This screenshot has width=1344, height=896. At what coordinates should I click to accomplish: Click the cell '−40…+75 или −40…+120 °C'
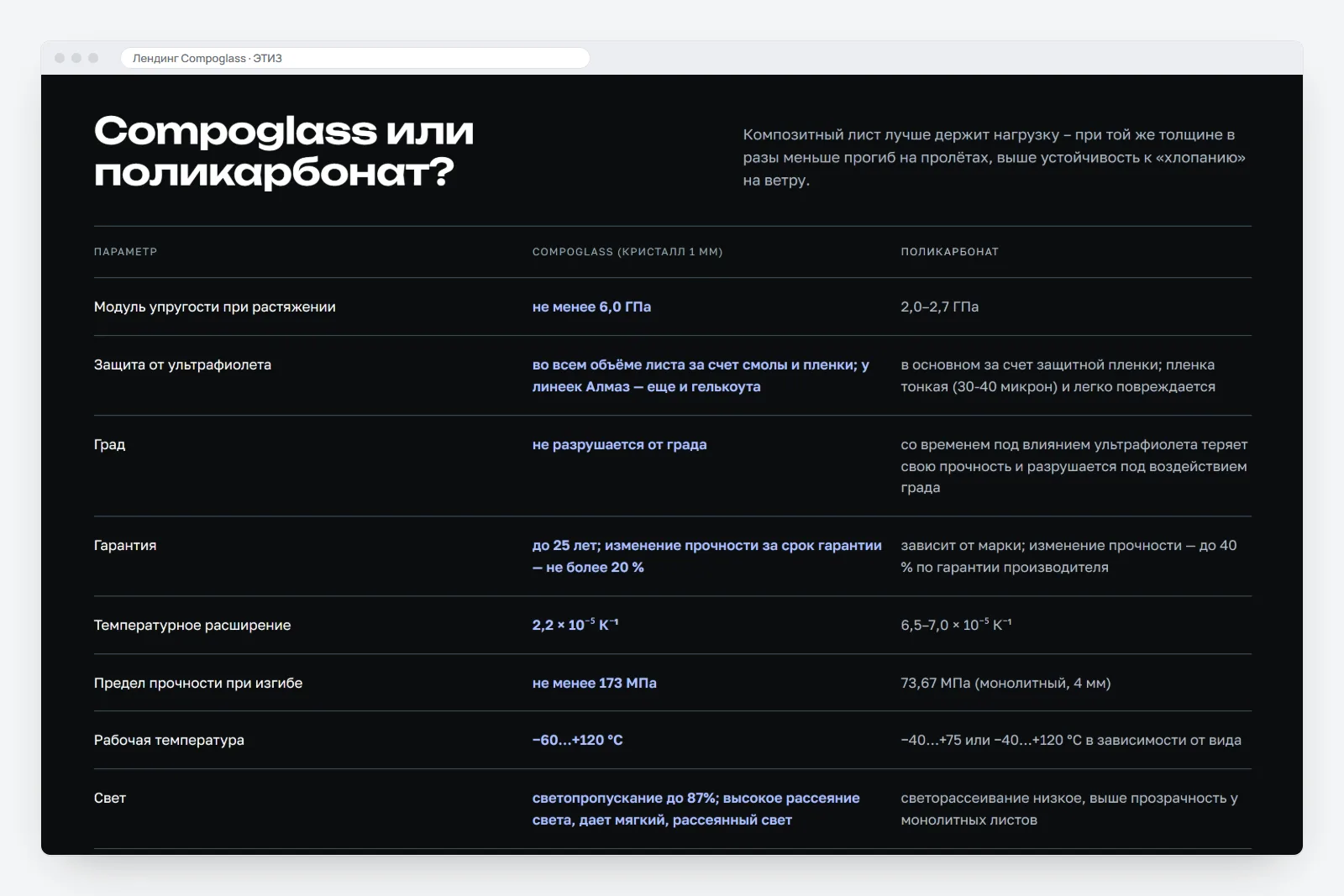(1071, 740)
